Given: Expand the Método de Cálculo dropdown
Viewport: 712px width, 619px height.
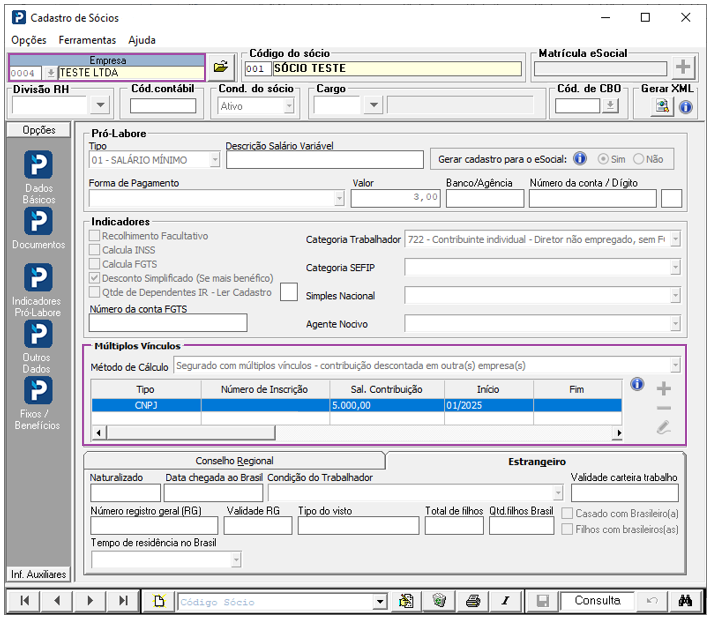Looking at the screenshot, I should click(x=675, y=365).
